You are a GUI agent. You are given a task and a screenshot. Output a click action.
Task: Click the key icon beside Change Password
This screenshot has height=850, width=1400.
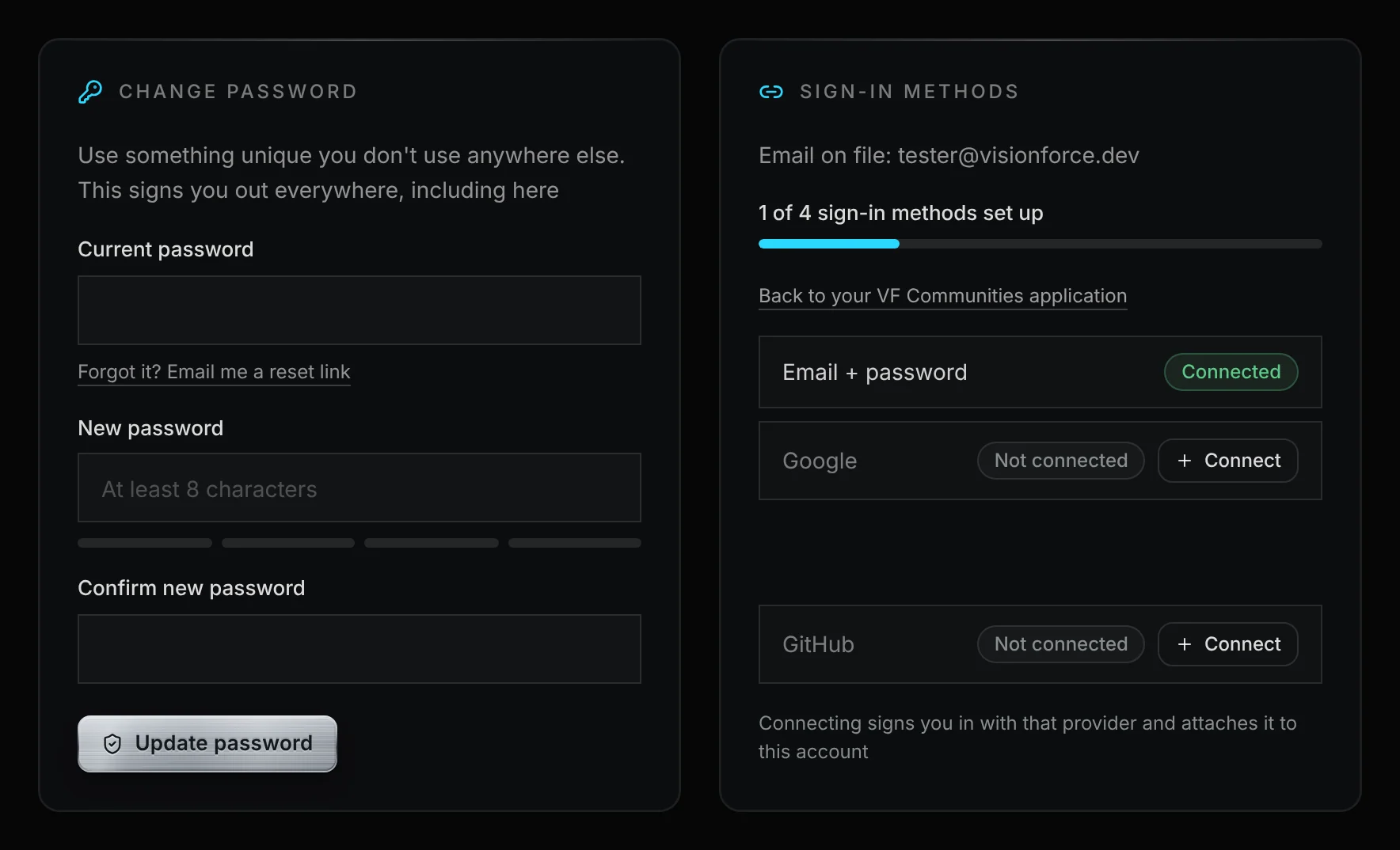pos(90,92)
